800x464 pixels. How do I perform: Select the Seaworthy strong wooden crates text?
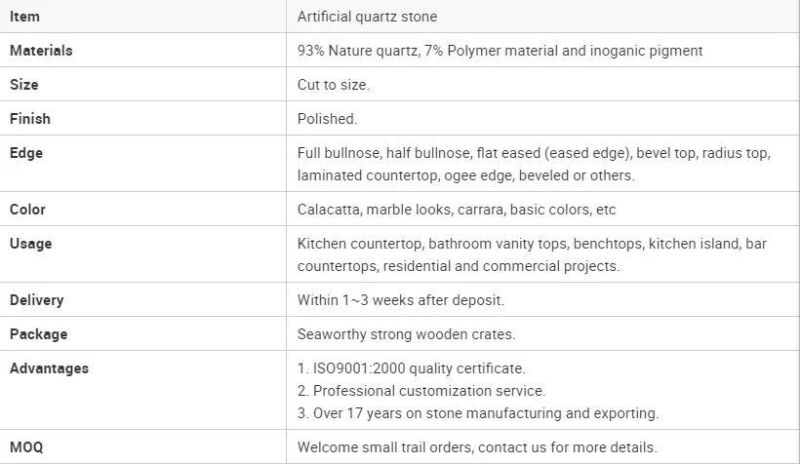[406, 334]
